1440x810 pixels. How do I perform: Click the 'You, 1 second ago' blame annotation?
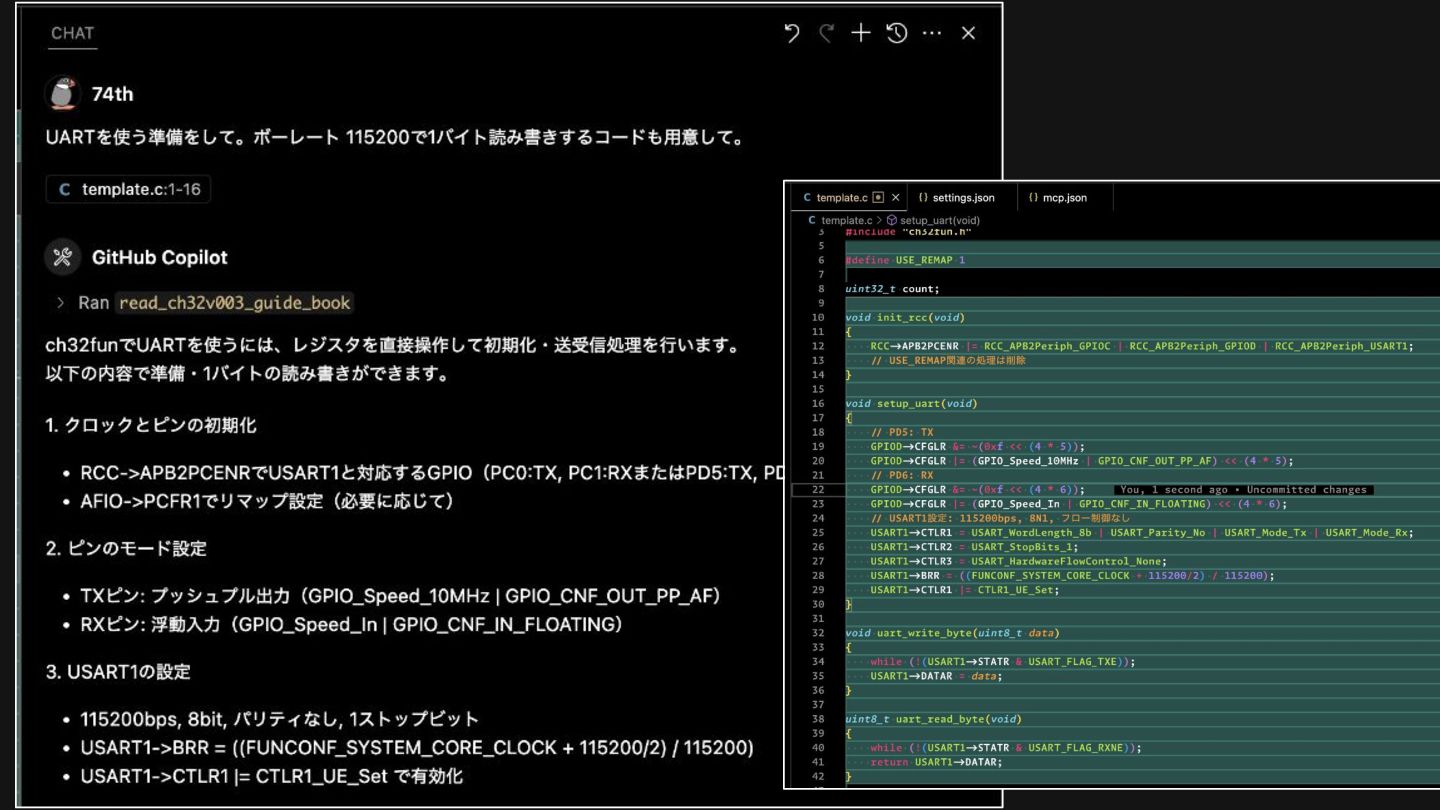[x=1243, y=490]
